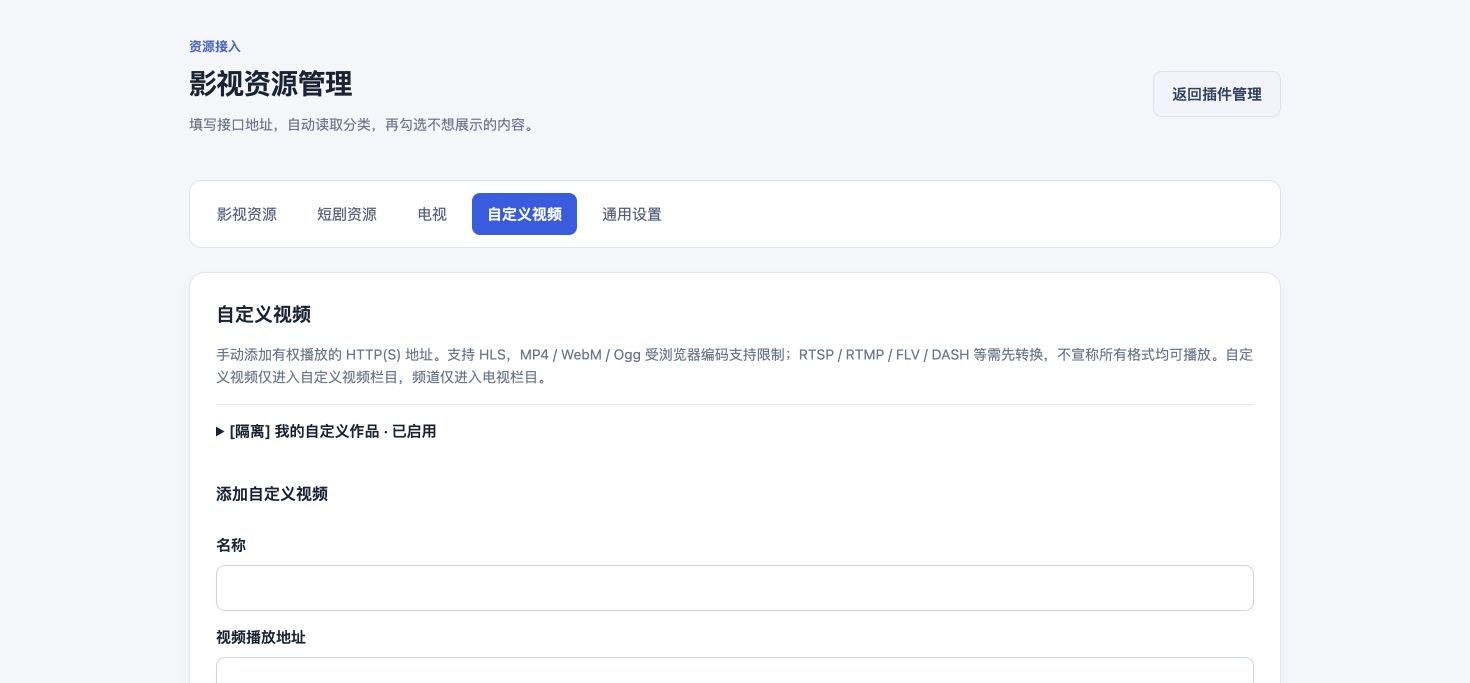Viewport: 1470px width, 683px height.
Task: Click the 资源接入 breadcrumb label
Action: 215,47
